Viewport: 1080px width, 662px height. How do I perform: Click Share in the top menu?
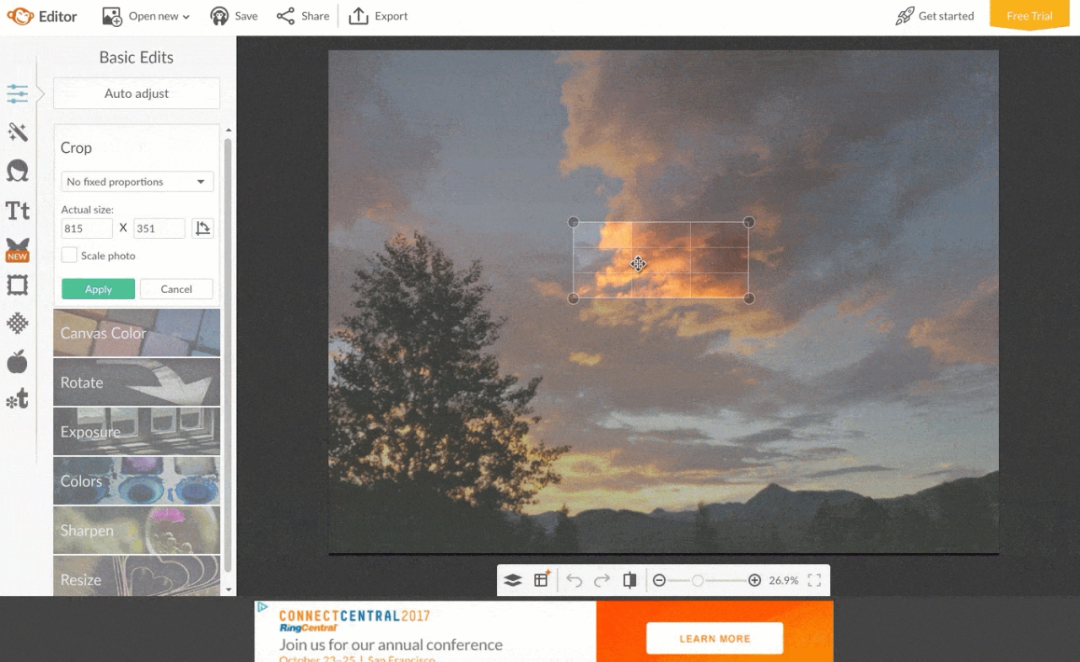tap(303, 16)
